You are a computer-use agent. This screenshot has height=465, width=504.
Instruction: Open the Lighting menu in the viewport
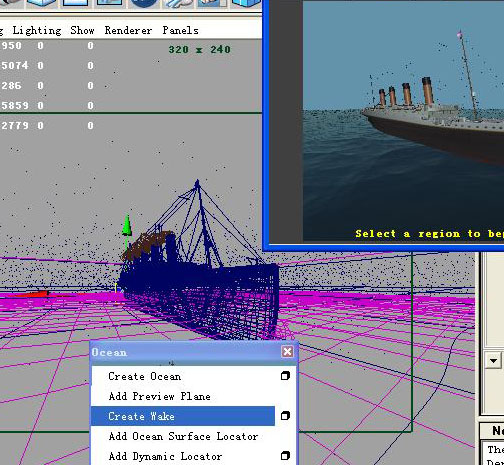37,31
